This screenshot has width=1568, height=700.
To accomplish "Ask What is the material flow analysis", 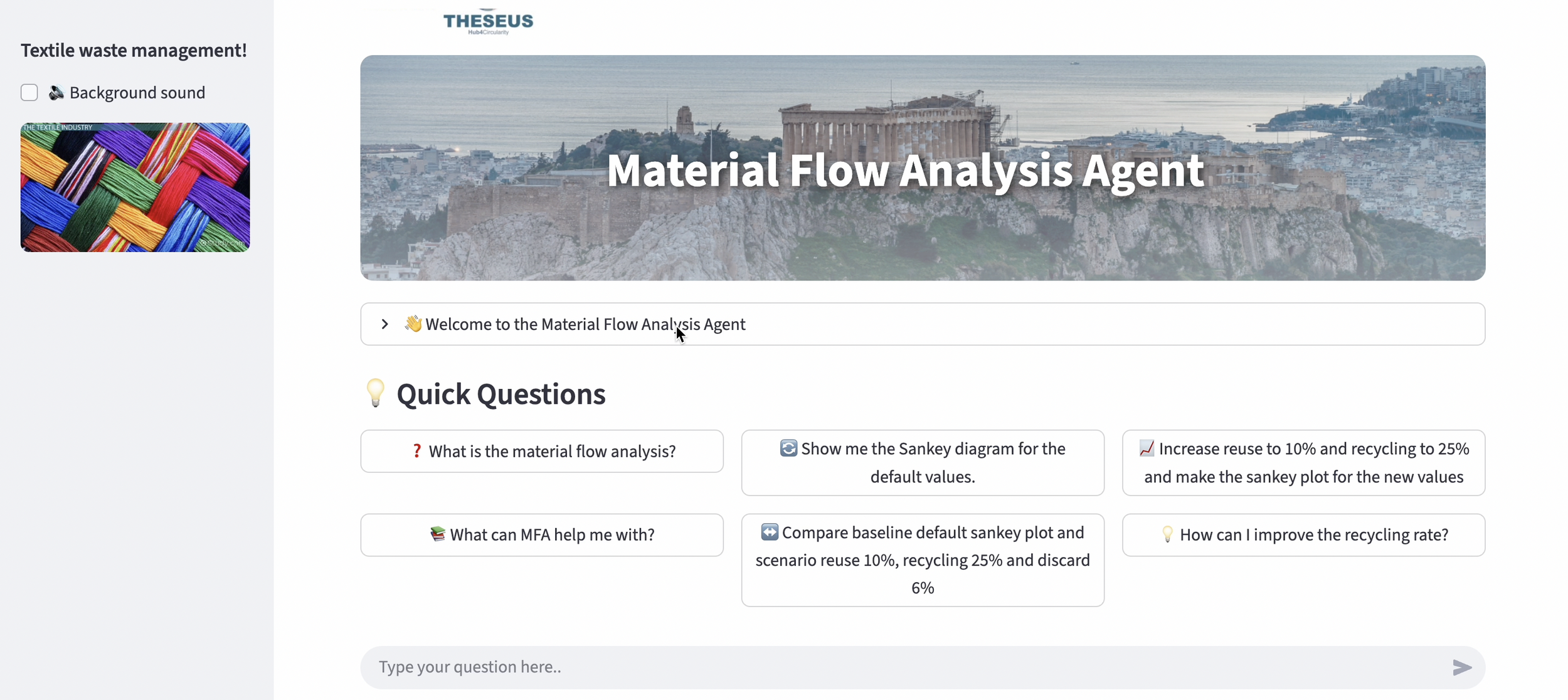I will (542, 451).
